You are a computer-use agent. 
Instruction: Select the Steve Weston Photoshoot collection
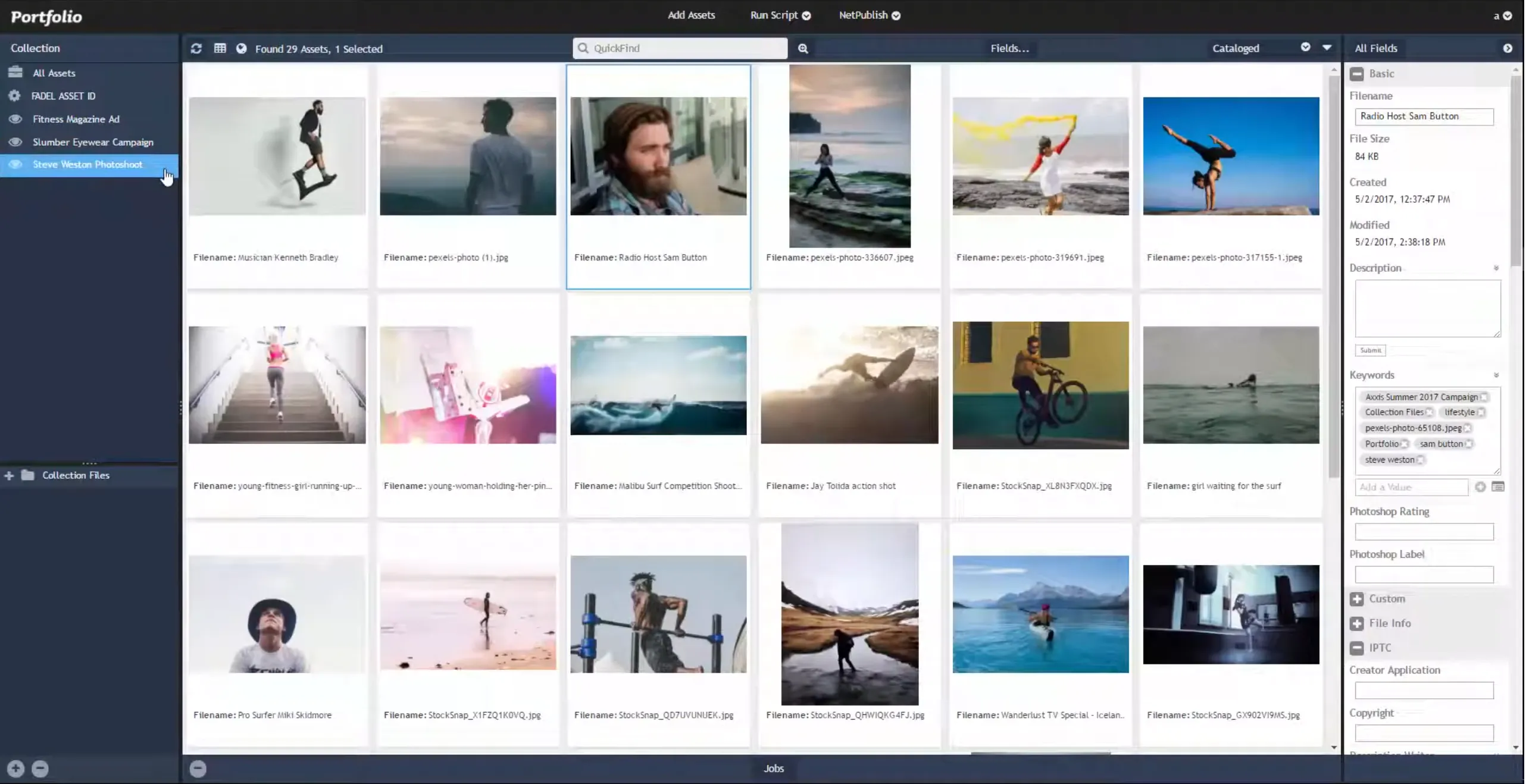tap(89, 165)
